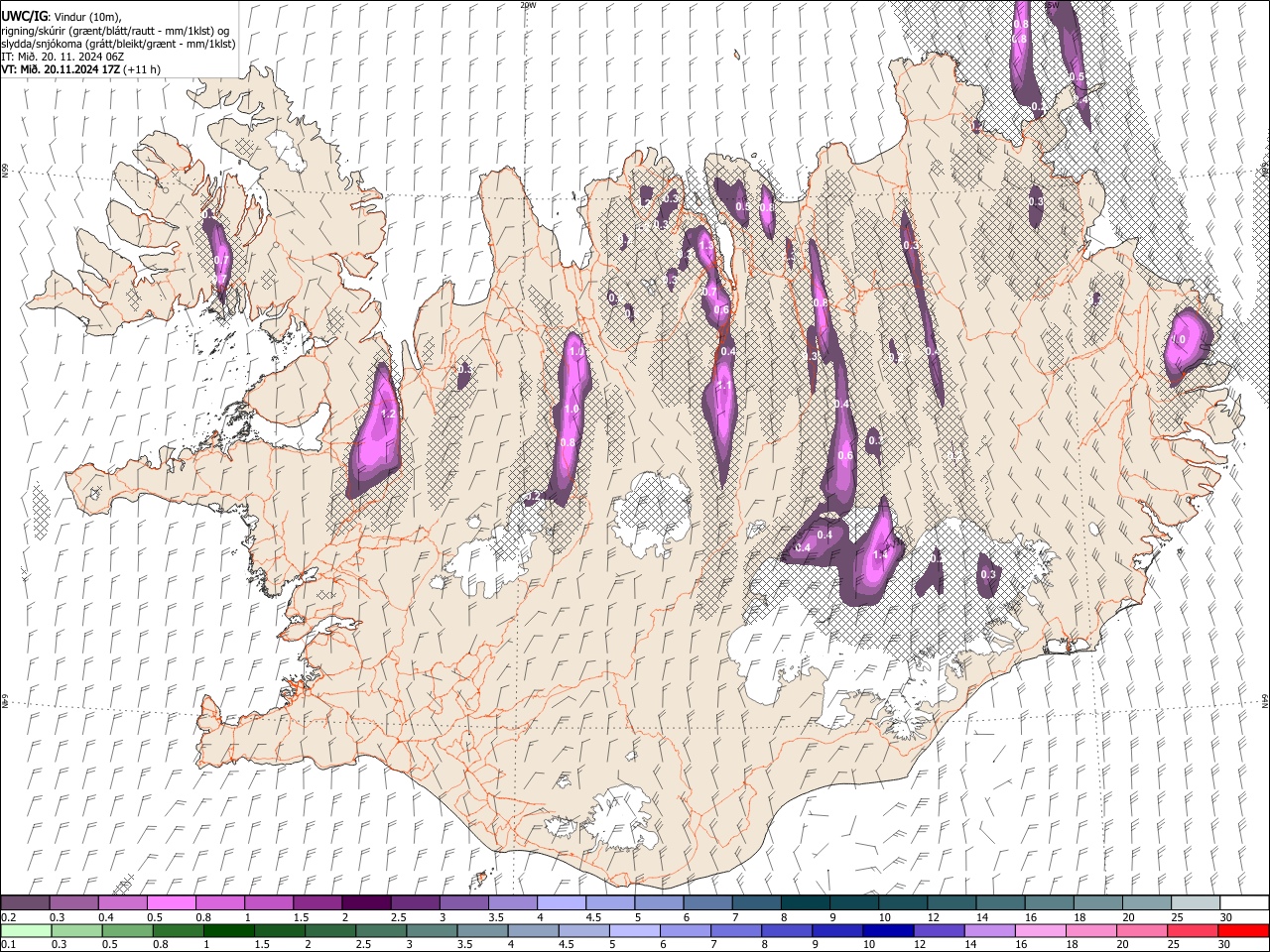Click the 'VT: Mið. 20.11.2024 17Z (+11 h)' line
Image resolution: width=1270 pixels, height=952 pixels.
[x=81, y=69]
